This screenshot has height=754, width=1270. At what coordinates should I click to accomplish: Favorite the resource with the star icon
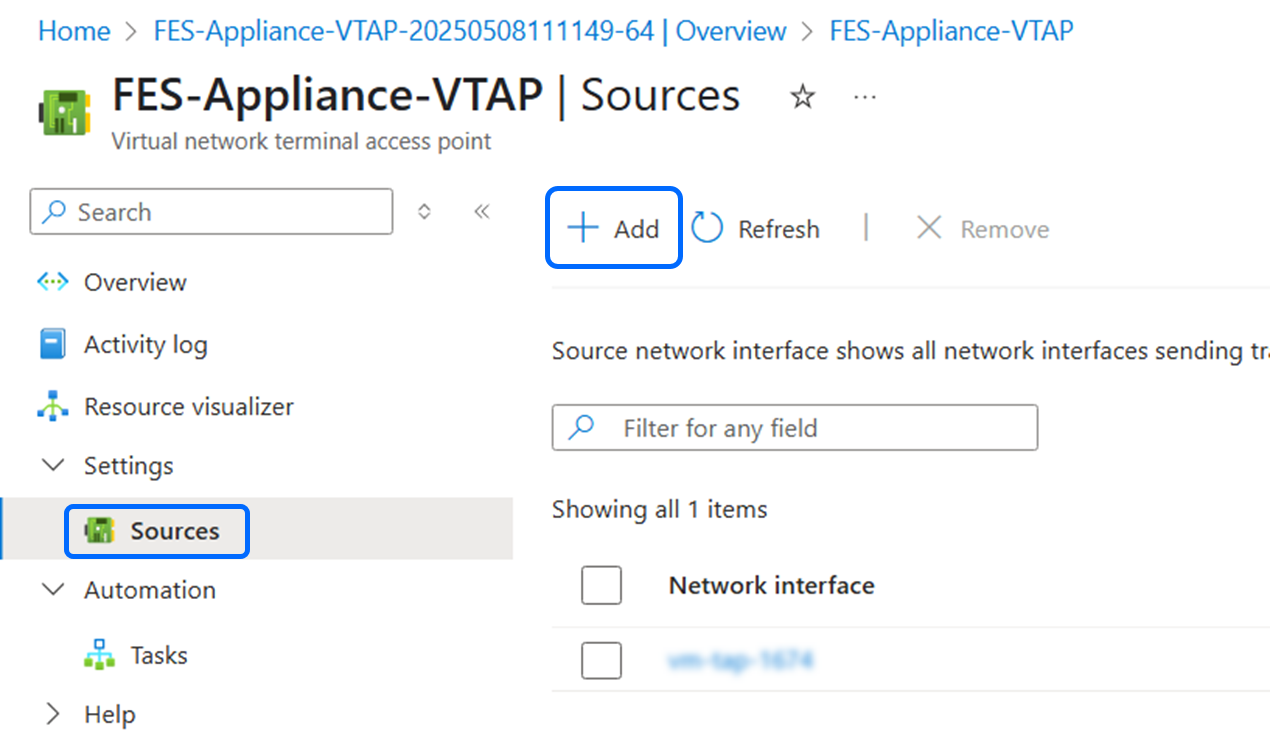point(802,97)
